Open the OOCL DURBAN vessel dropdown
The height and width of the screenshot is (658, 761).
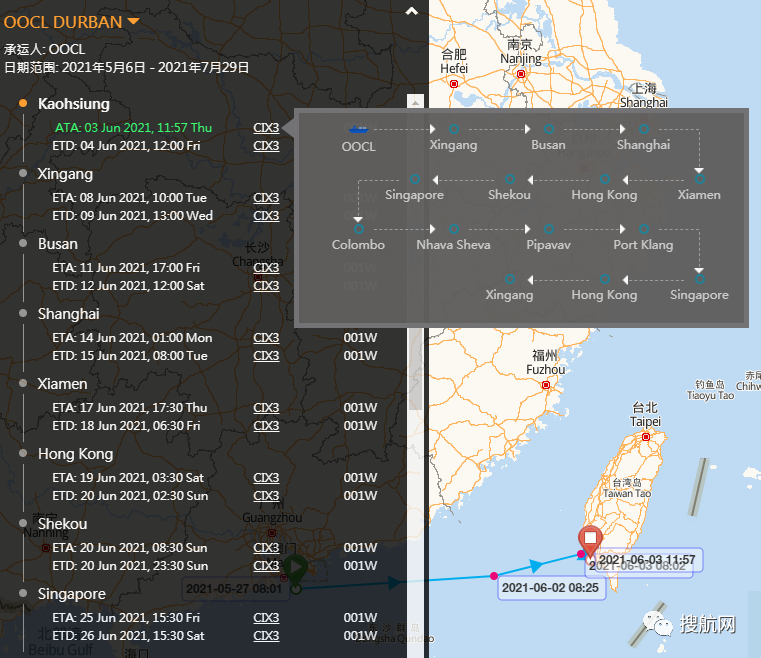tap(134, 22)
